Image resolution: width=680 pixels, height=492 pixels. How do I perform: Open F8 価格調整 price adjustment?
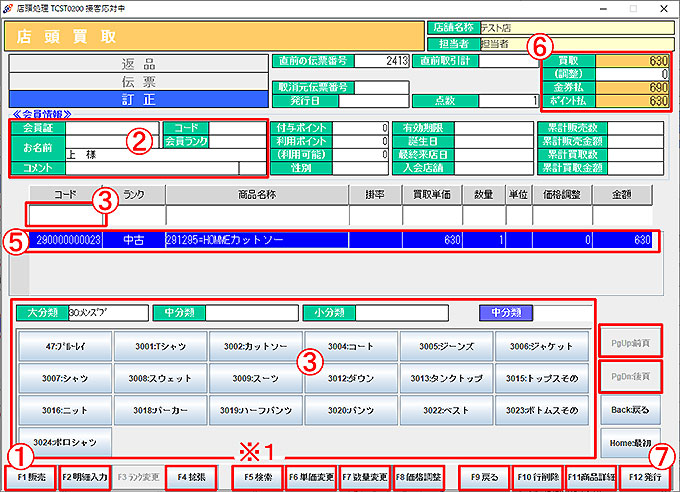(419, 477)
